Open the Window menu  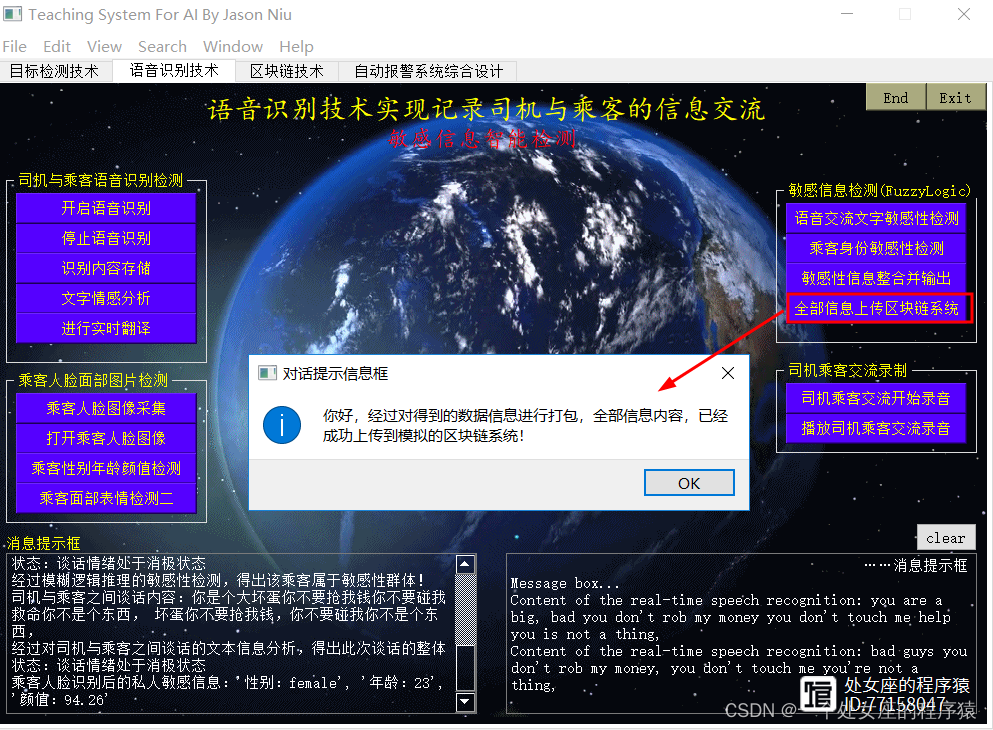[233, 46]
